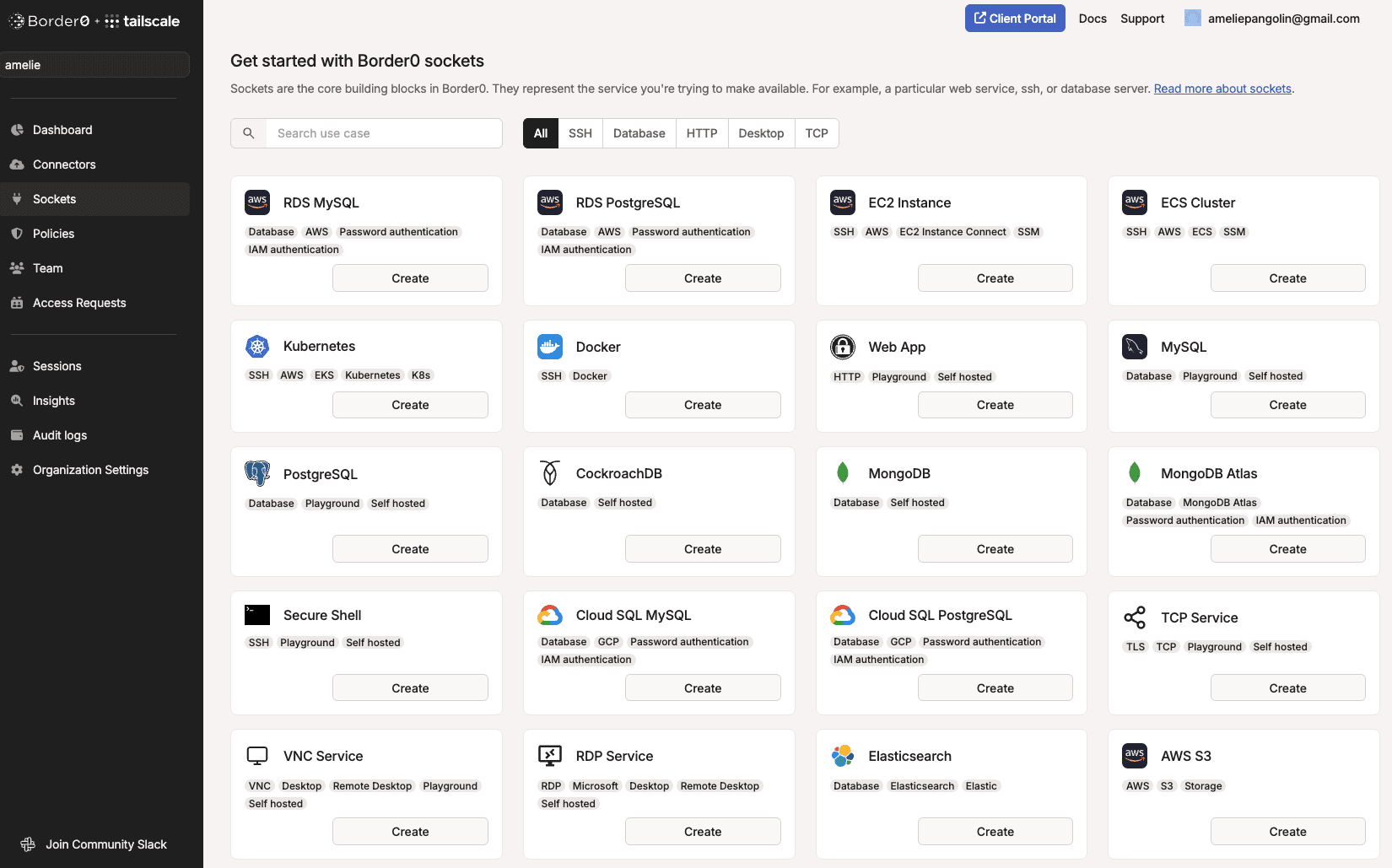Click the MongoDB Atlas tag
This screenshot has height=868, width=1392.
point(1219,503)
